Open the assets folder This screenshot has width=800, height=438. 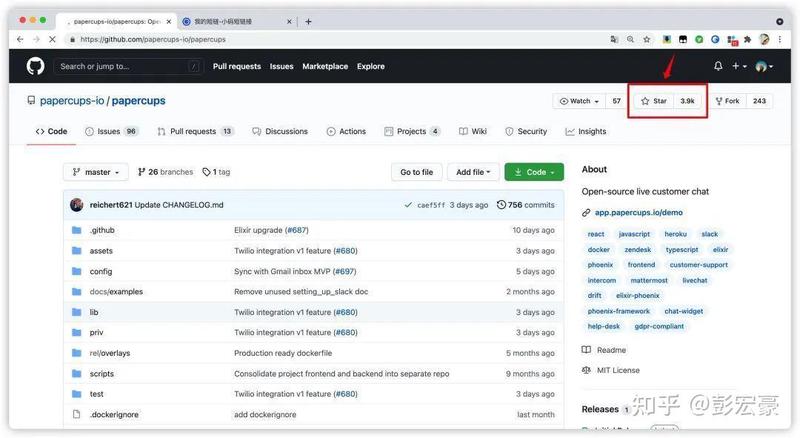[101, 251]
